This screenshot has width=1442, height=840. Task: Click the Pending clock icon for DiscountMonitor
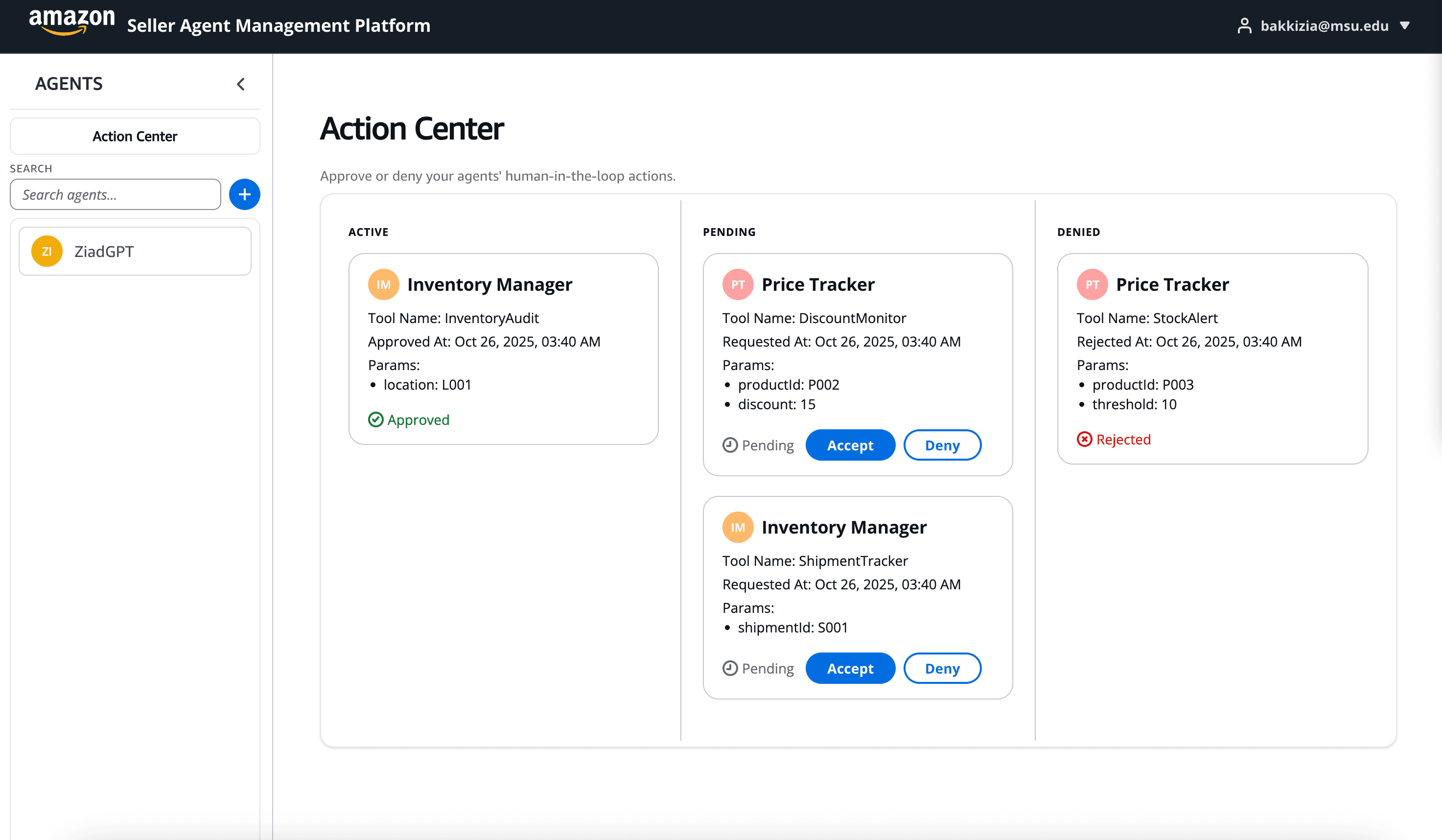(730, 444)
